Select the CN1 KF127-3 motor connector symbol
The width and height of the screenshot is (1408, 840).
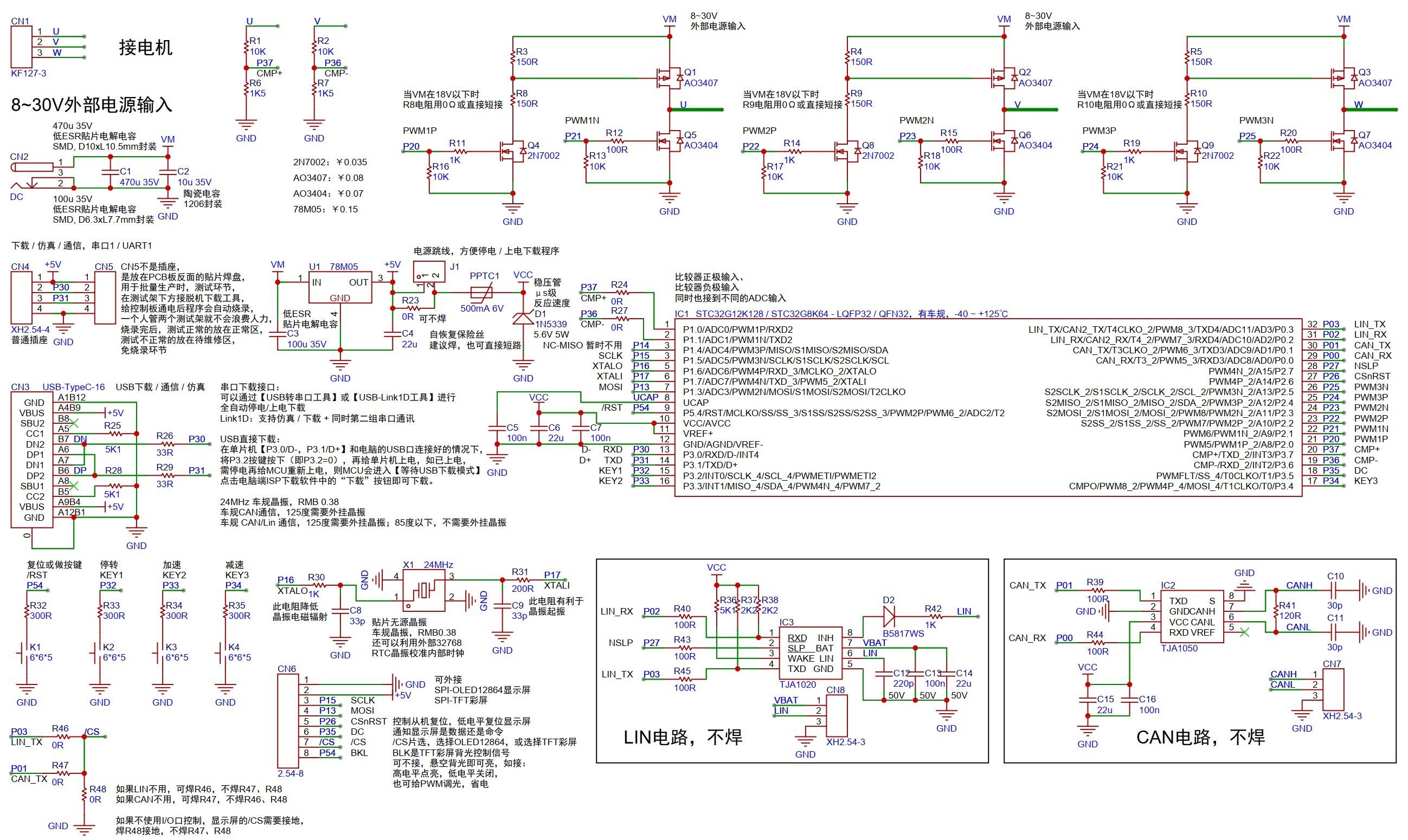coord(21,47)
